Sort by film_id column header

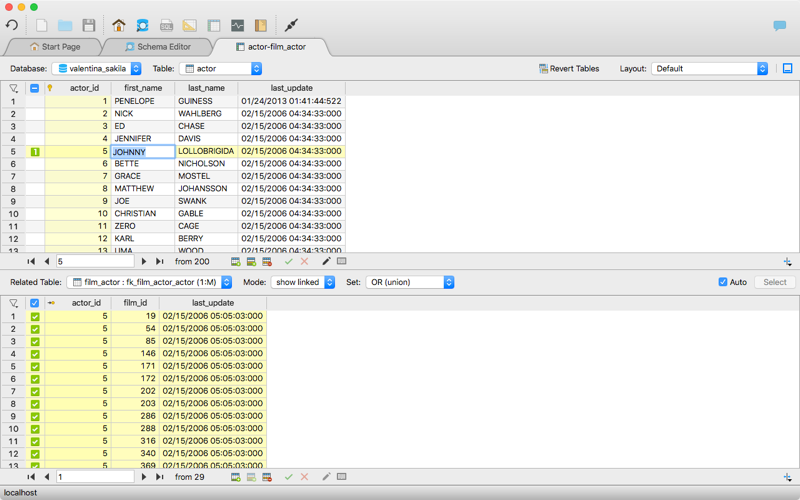[135, 303]
